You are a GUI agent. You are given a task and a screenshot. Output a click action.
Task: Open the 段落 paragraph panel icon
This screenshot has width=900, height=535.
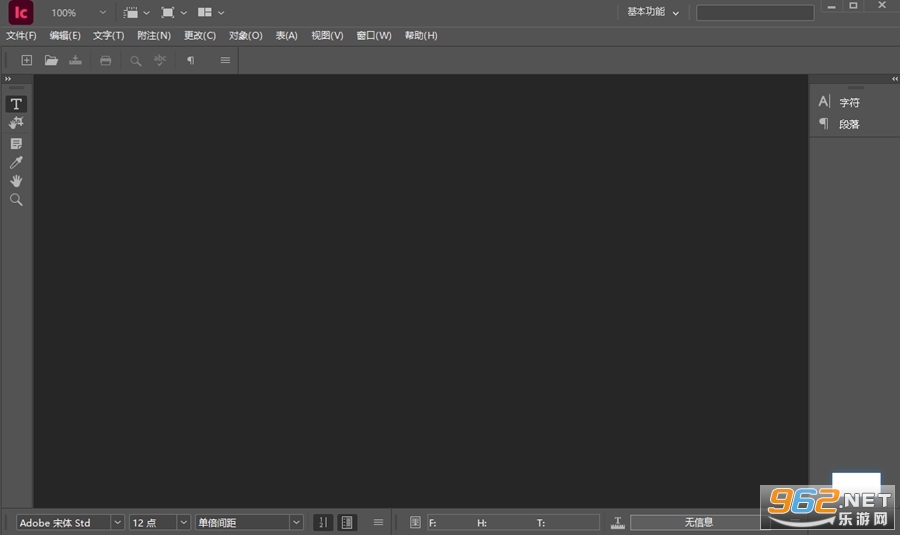(824, 123)
